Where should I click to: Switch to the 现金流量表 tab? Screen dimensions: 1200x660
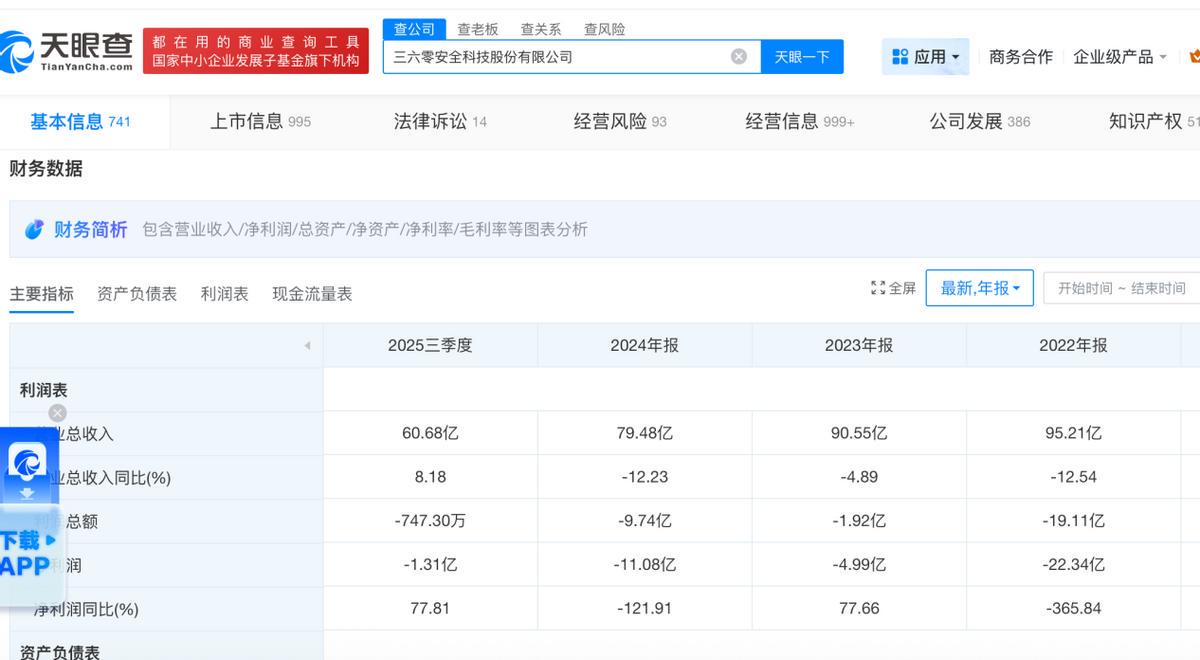point(312,294)
